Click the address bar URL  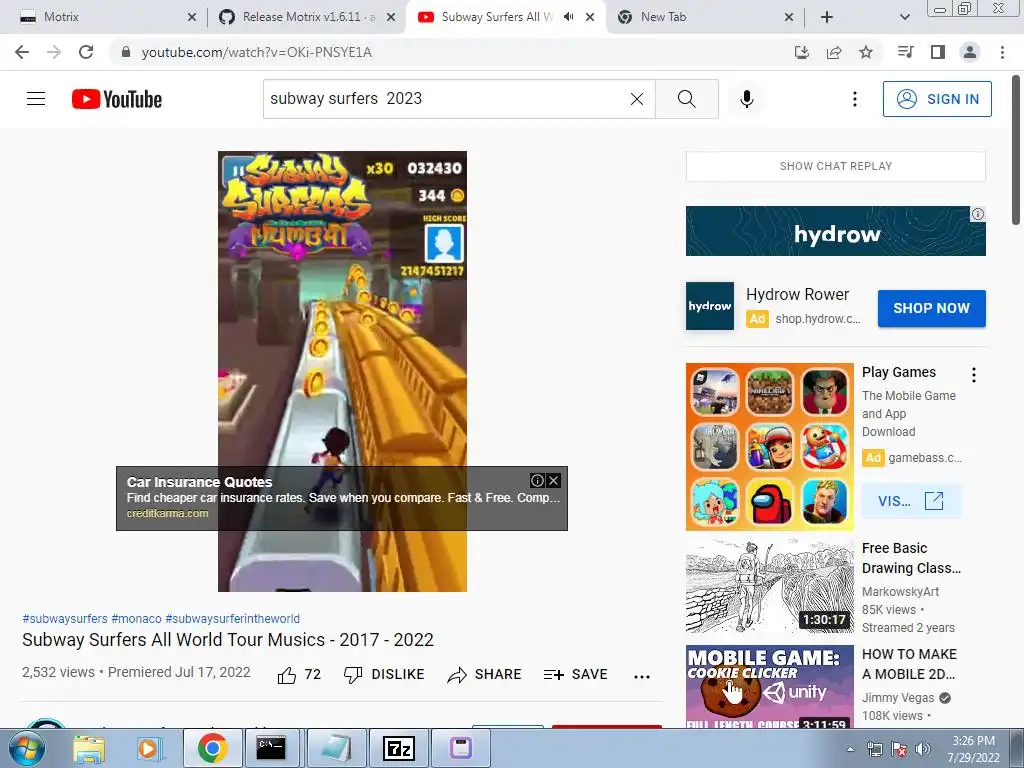(257, 52)
